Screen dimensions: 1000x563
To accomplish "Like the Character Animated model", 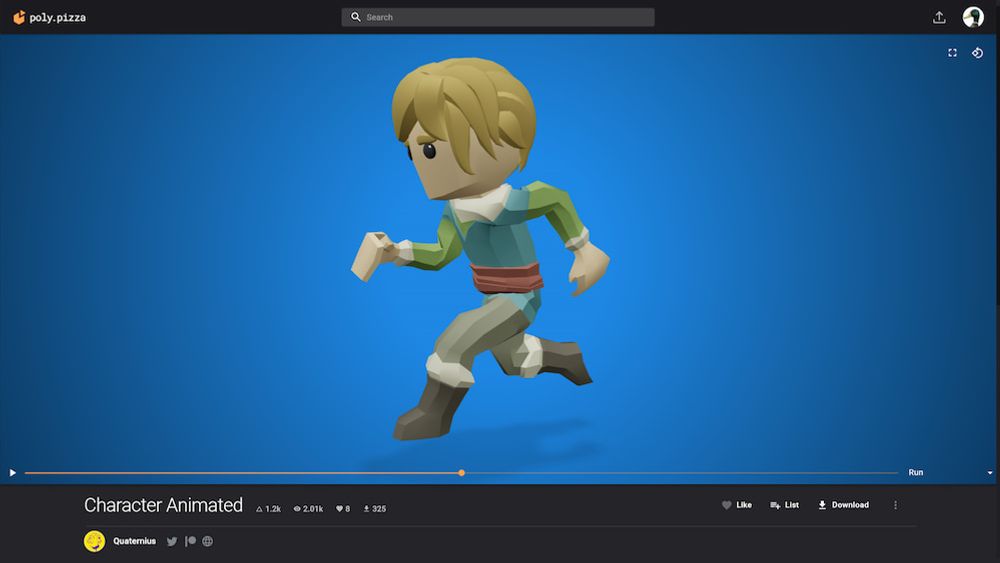I will coord(737,505).
